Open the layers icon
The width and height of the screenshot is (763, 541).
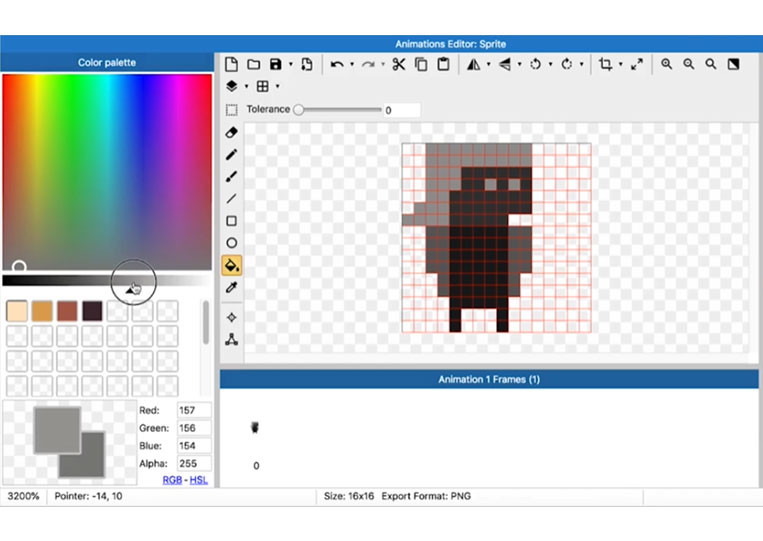(232, 86)
